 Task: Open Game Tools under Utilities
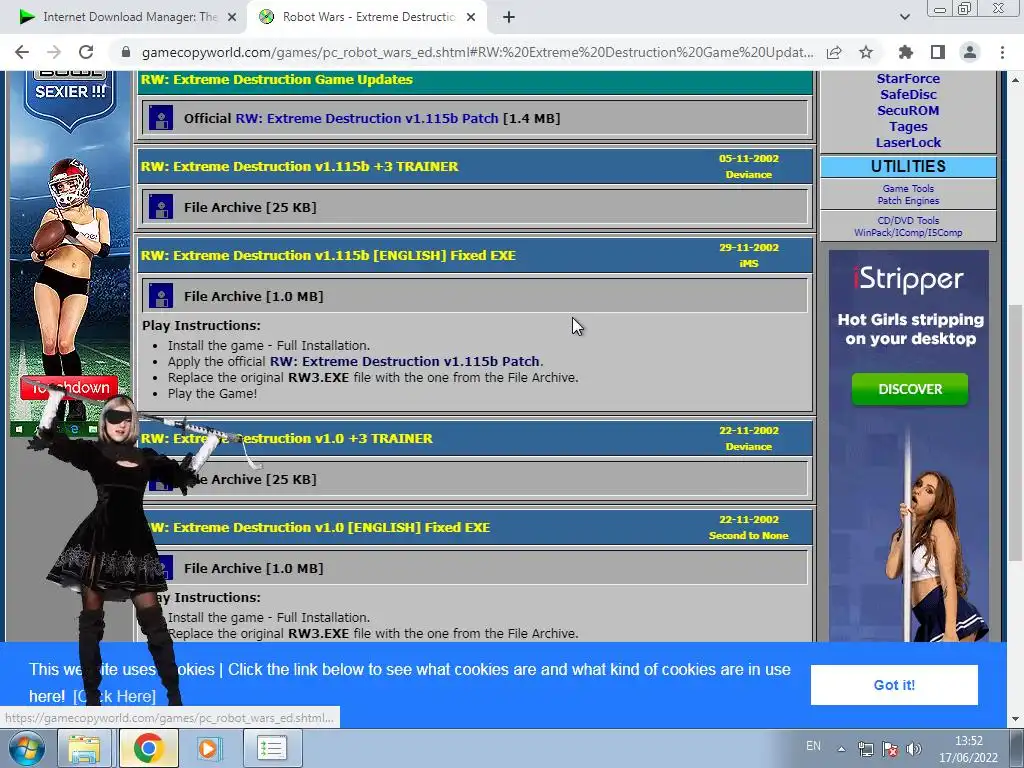908,188
